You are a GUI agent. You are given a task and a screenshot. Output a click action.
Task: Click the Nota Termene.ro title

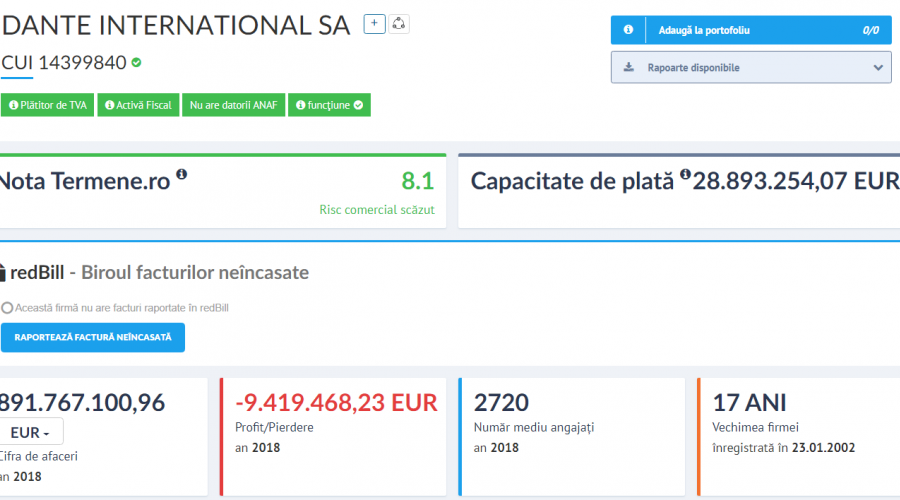pos(85,181)
